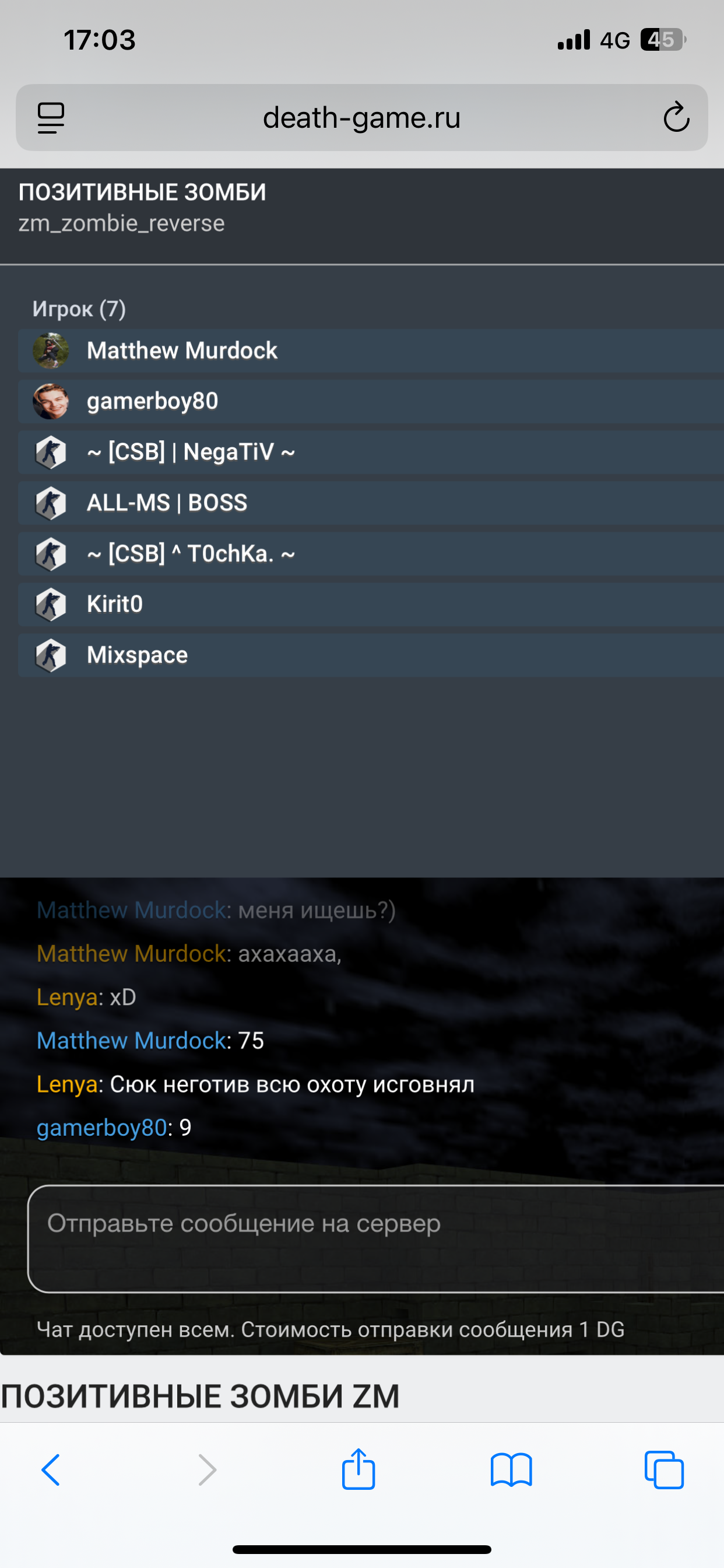Focus the server chat message field
The image size is (724, 1568).
click(x=376, y=1238)
